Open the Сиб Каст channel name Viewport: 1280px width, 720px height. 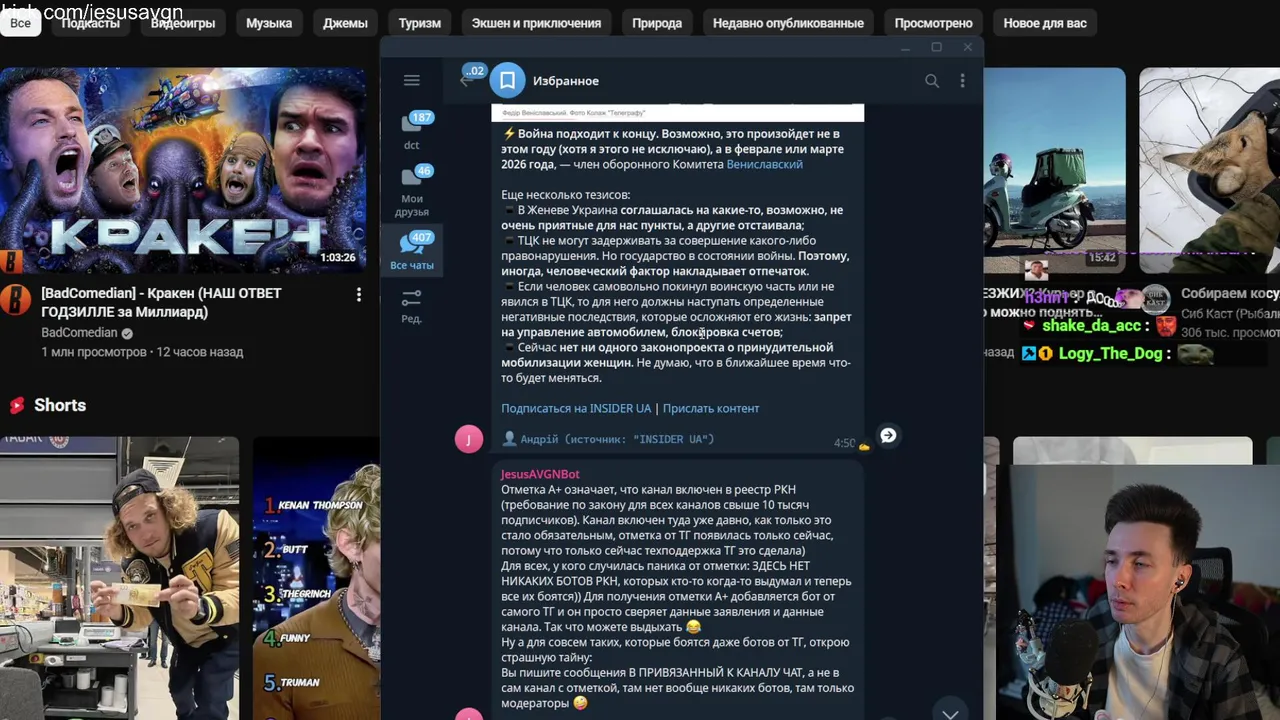point(1230,314)
